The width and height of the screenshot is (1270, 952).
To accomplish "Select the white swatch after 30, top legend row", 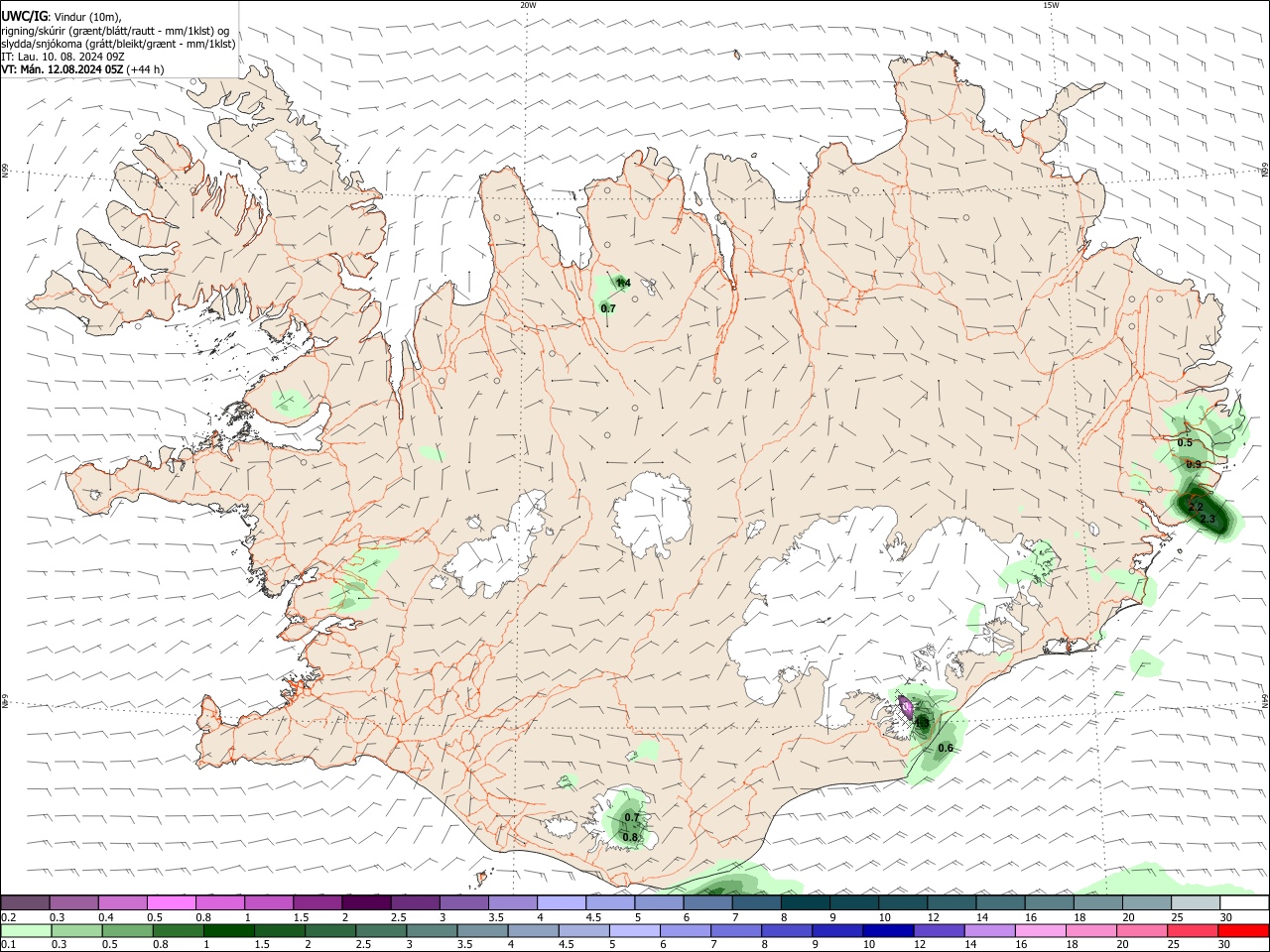I will click(x=1244, y=902).
